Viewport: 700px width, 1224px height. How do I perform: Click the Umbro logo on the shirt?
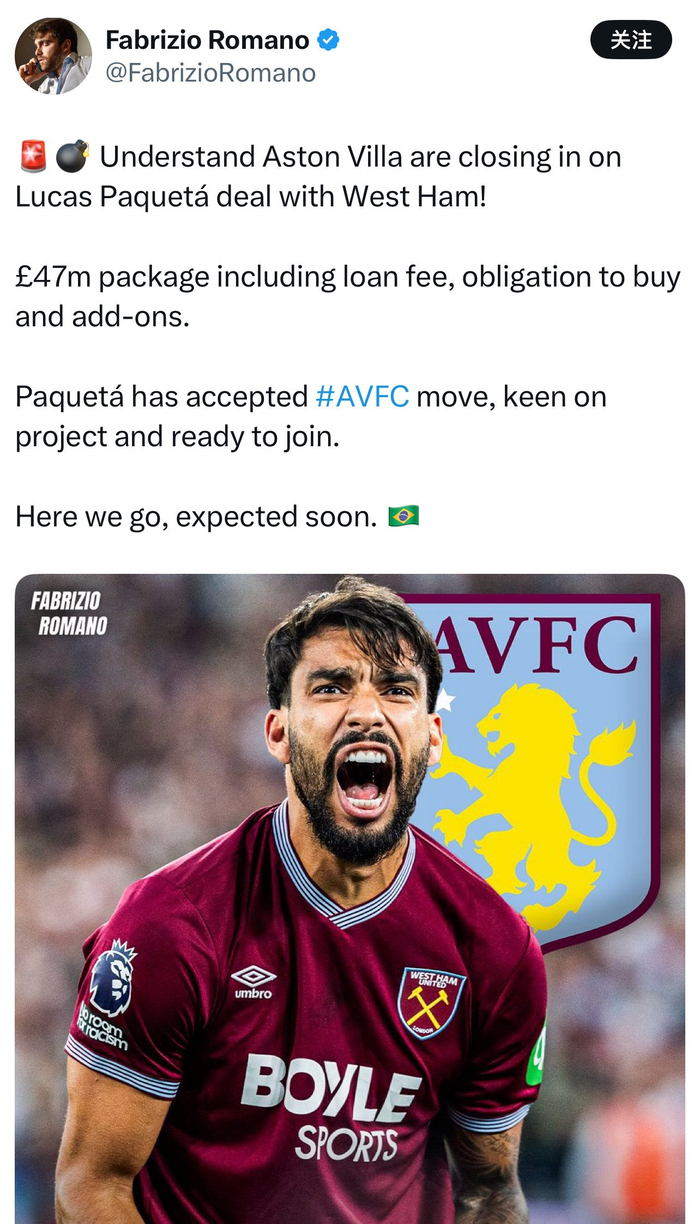tap(253, 981)
